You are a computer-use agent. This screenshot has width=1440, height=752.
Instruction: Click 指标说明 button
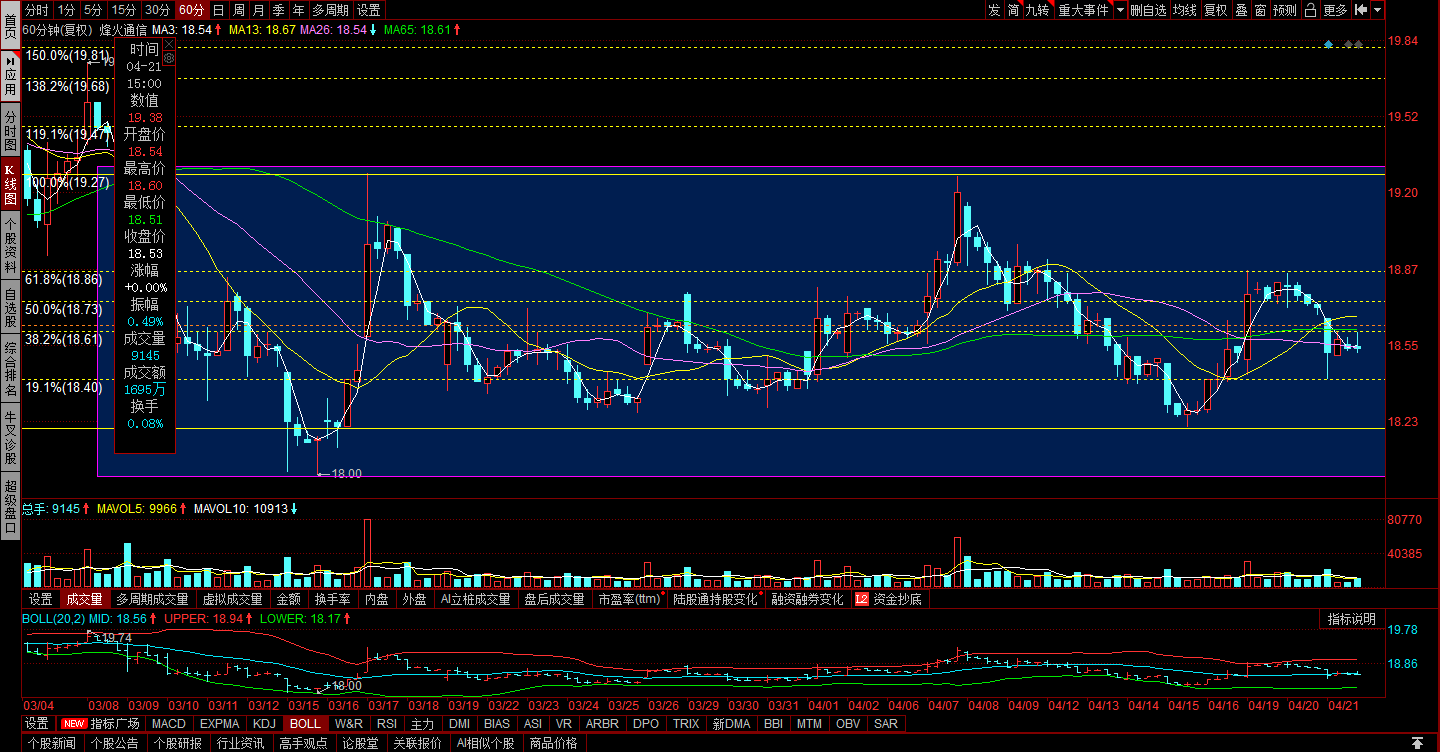[x=1352, y=619]
